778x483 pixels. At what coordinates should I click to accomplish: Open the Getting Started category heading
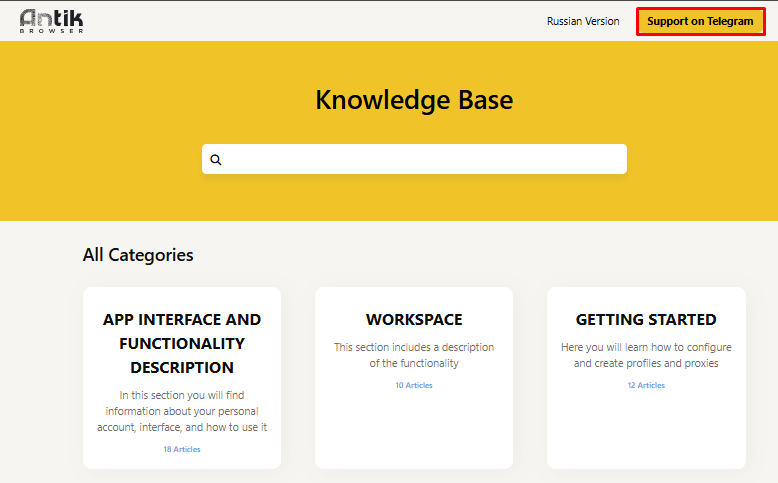(x=646, y=319)
